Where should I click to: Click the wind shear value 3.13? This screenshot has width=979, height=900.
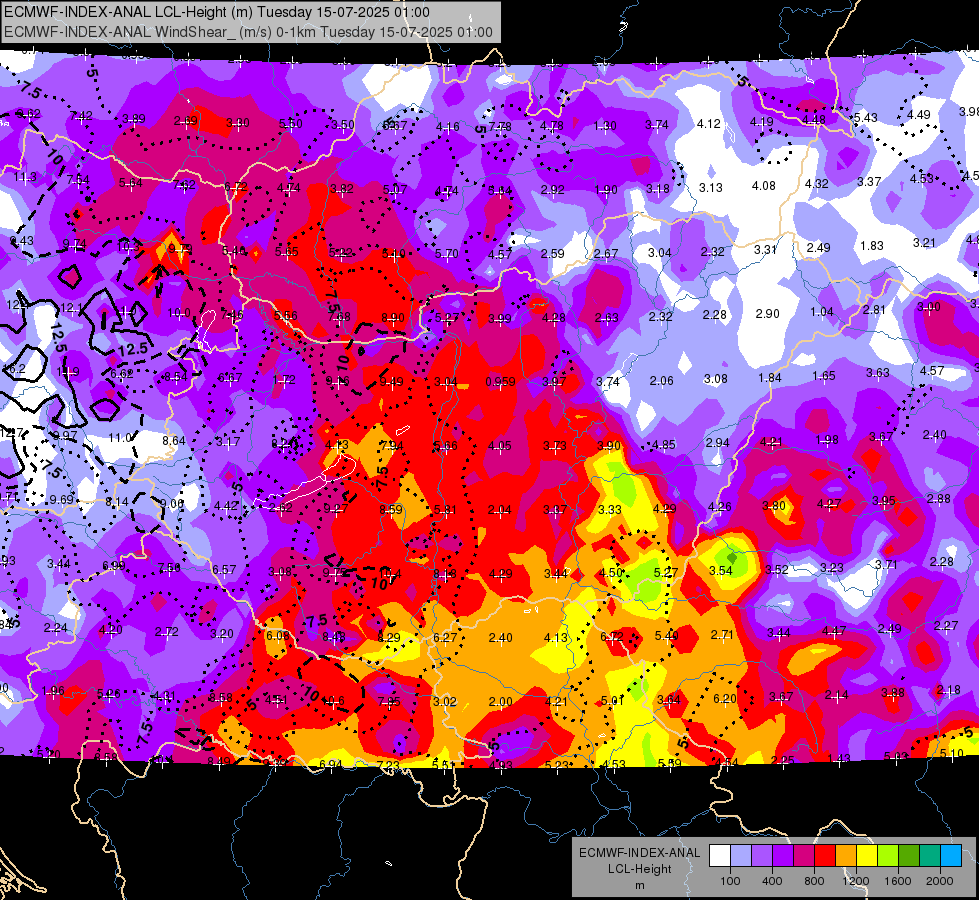coord(711,187)
